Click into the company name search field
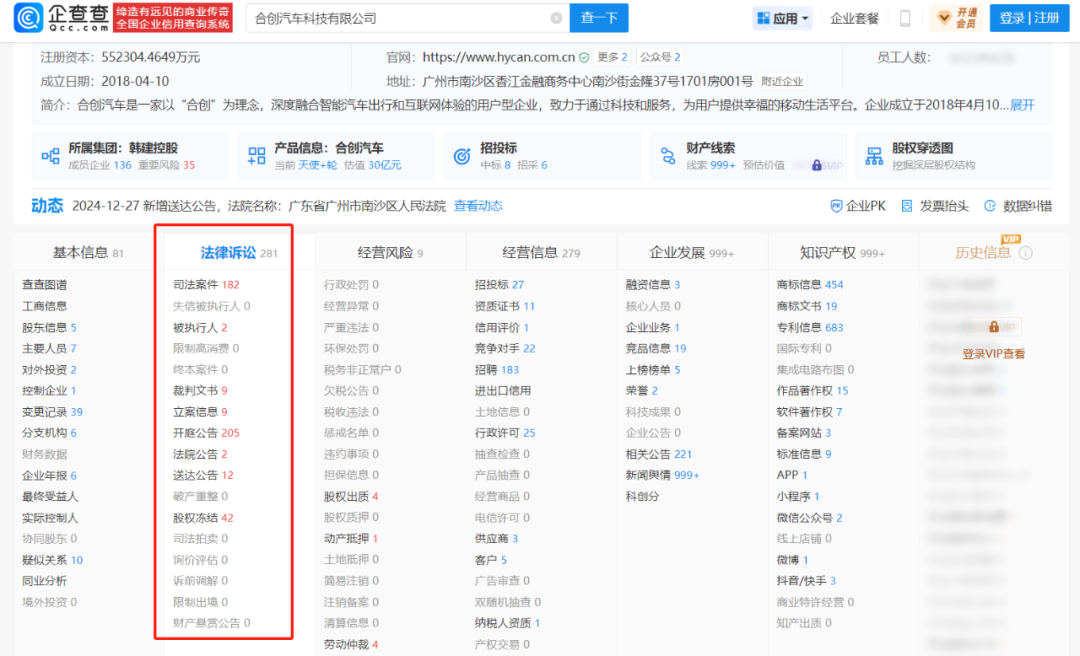This screenshot has height=656, width=1080. [400, 18]
